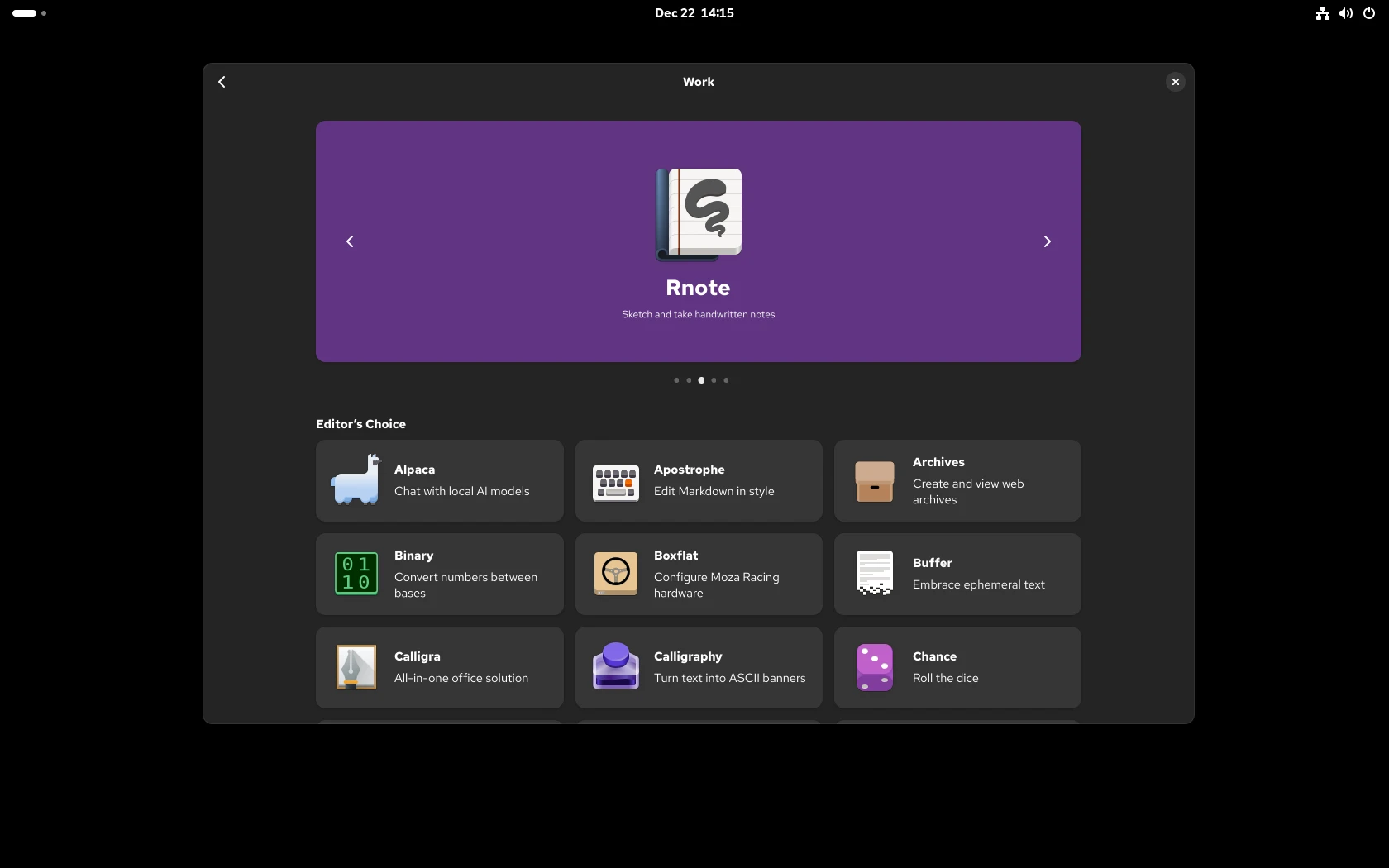The width and height of the screenshot is (1389, 868).
Task: Click the Binary converter icon
Action: click(x=356, y=574)
